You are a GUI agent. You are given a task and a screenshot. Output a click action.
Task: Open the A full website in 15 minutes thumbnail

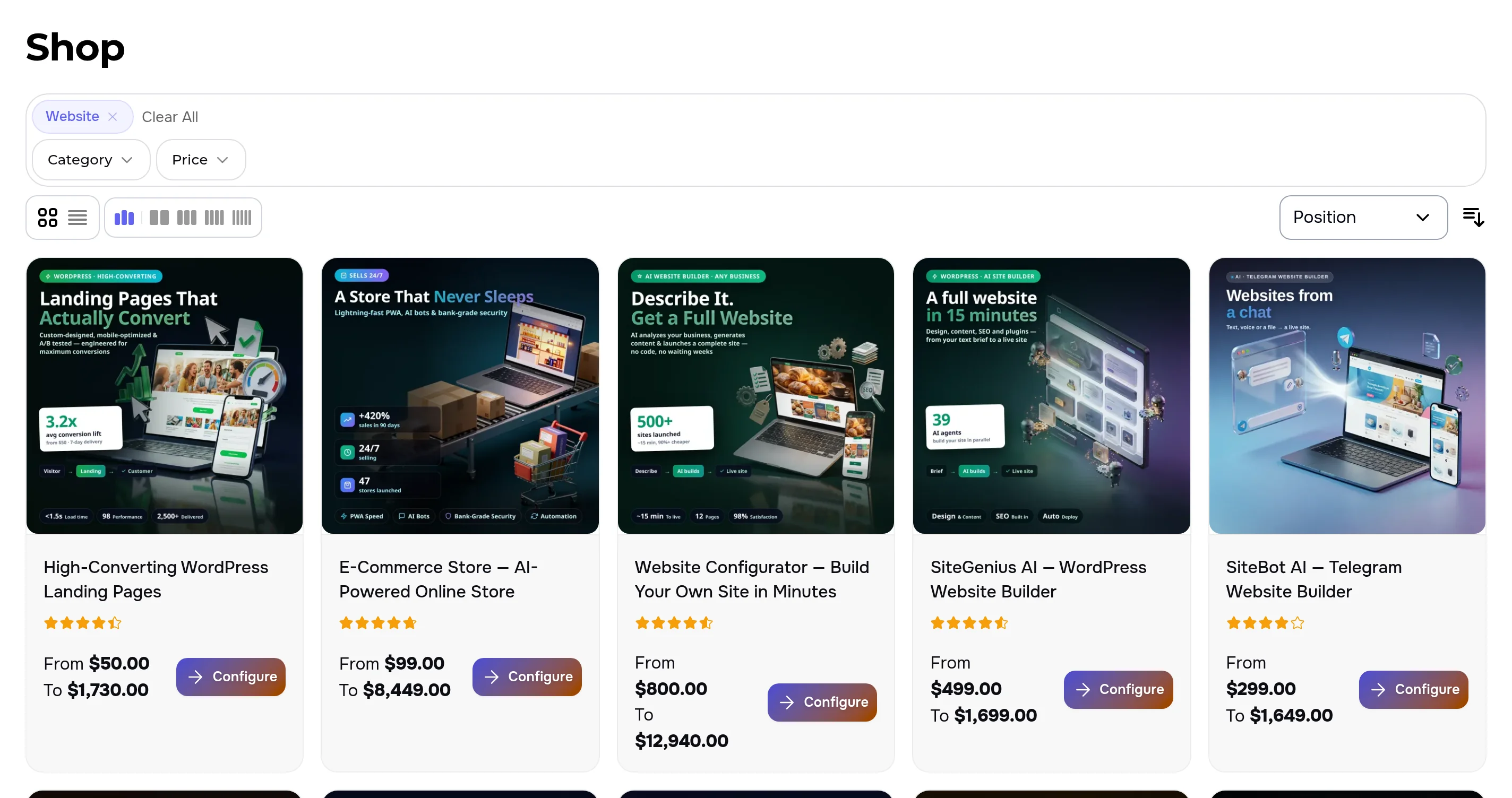1051,396
